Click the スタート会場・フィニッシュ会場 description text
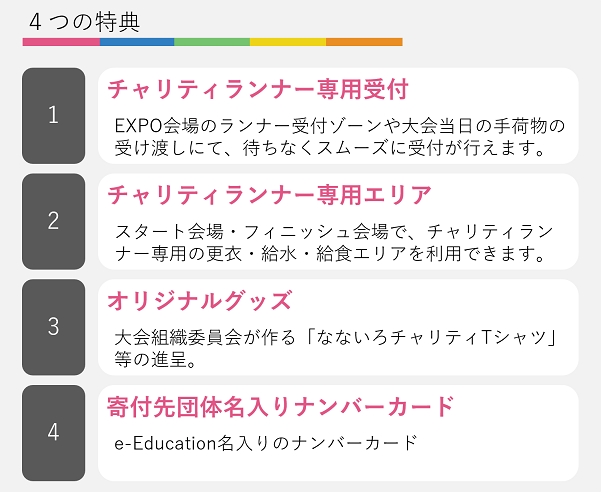The height and width of the screenshot is (492, 601). pyautogui.click(x=340, y=232)
